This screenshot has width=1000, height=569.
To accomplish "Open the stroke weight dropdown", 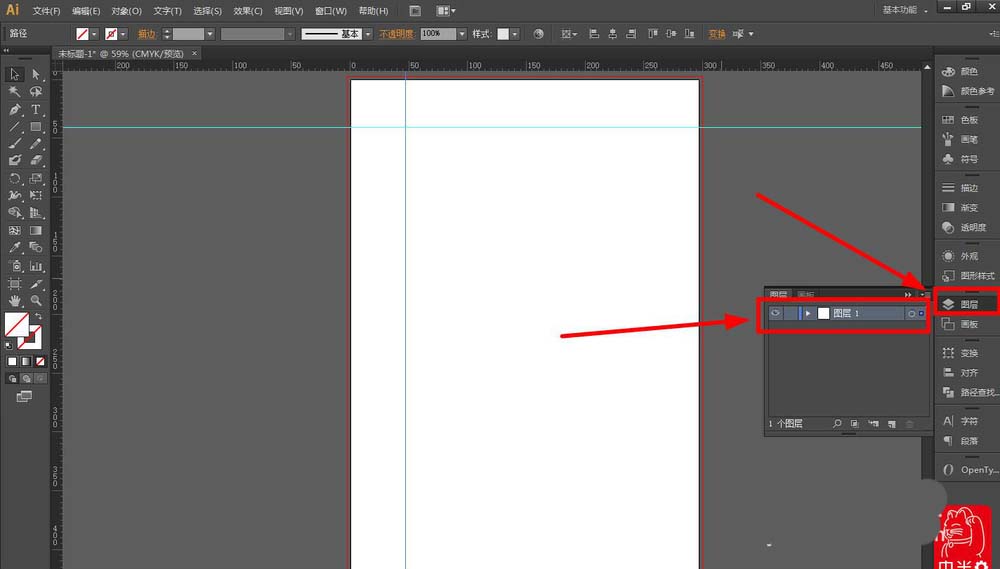I will 210,34.
